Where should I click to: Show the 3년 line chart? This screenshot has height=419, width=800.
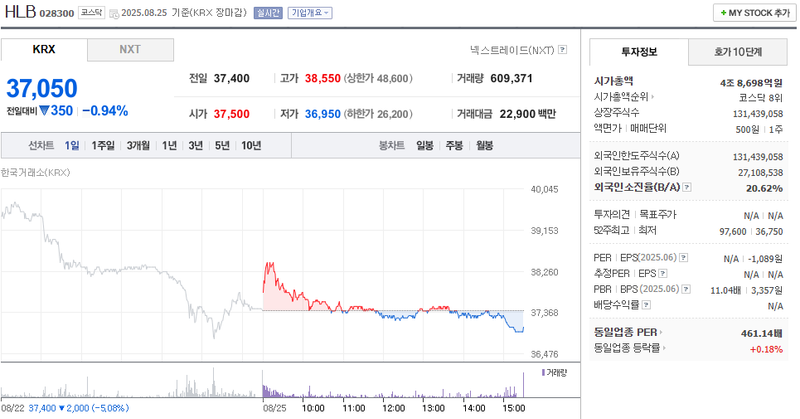click(x=196, y=145)
